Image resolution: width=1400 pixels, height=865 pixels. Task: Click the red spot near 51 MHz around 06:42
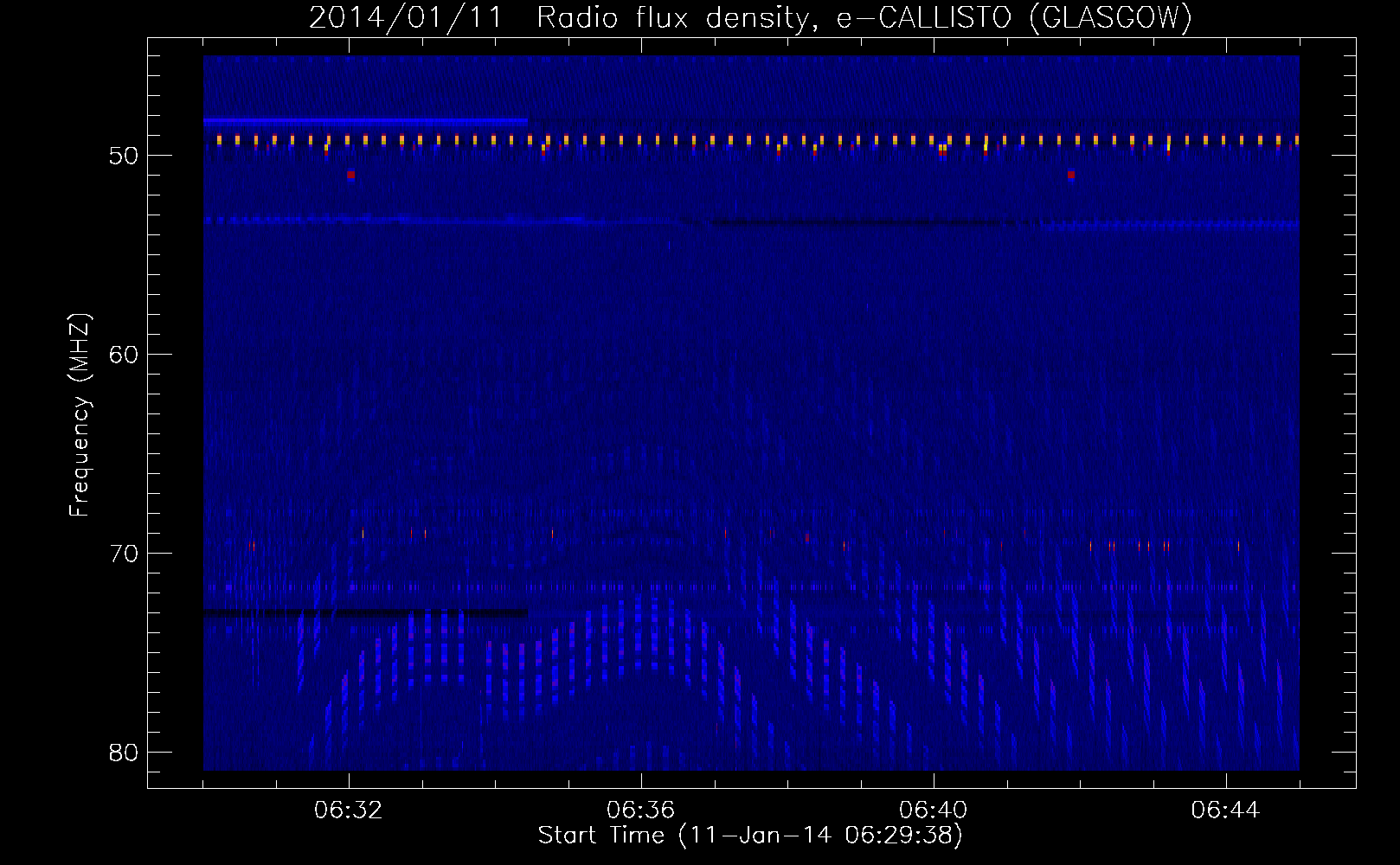tap(1071, 175)
